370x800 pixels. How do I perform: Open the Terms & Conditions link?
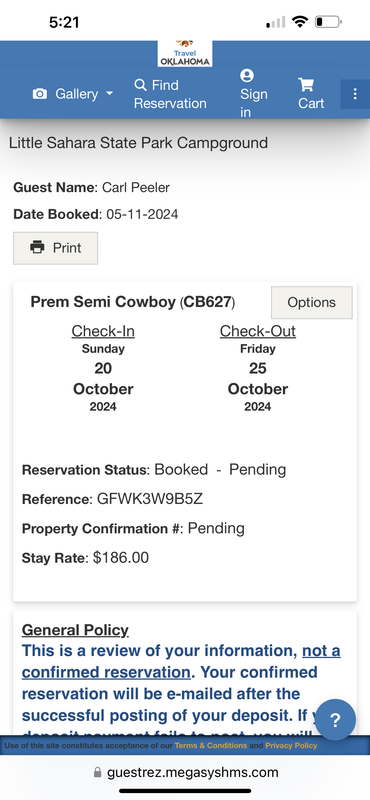[211, 745]
